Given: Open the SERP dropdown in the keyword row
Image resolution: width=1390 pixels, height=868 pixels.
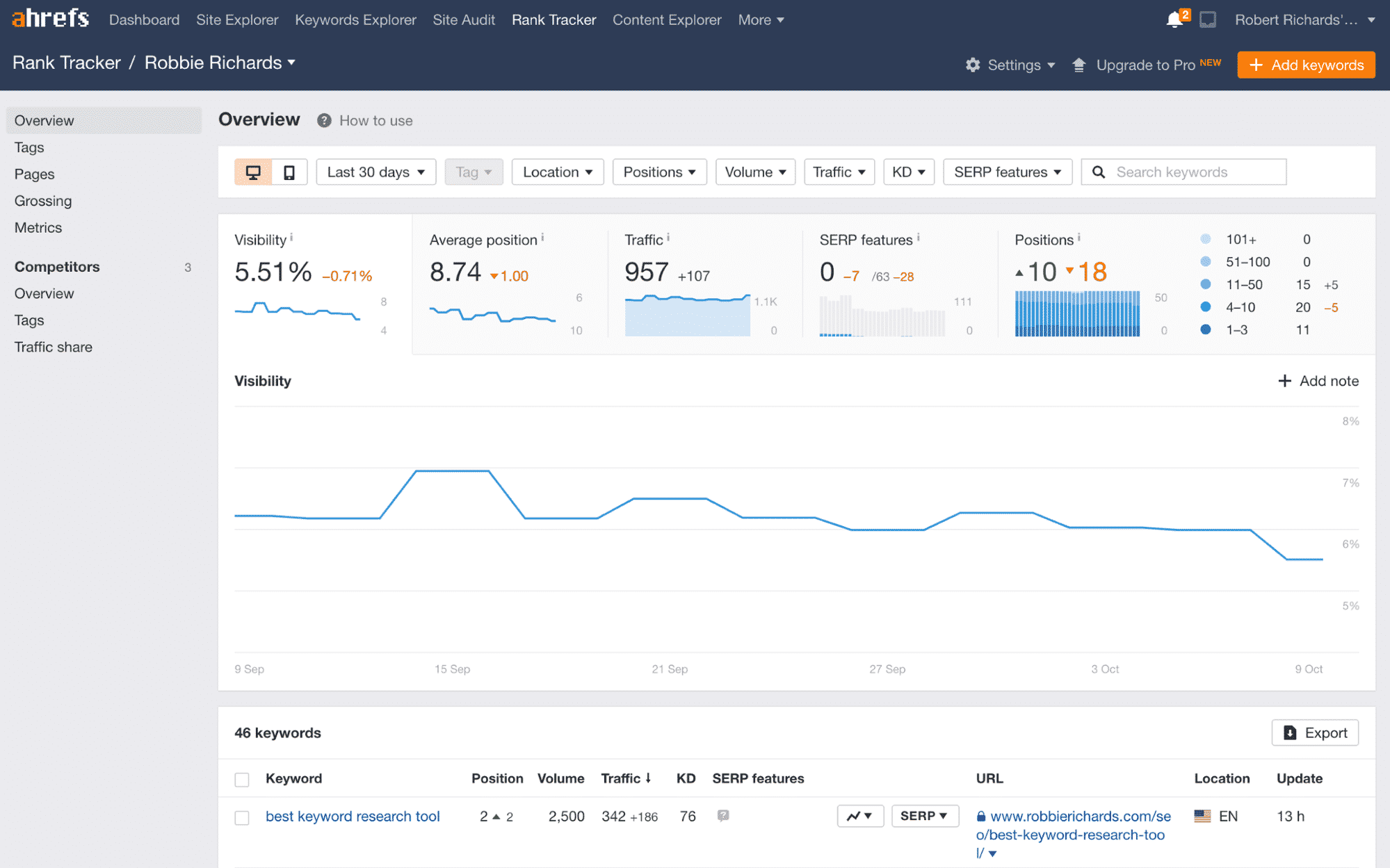Looking at the screenshot, I should click(x=925, y=816).
